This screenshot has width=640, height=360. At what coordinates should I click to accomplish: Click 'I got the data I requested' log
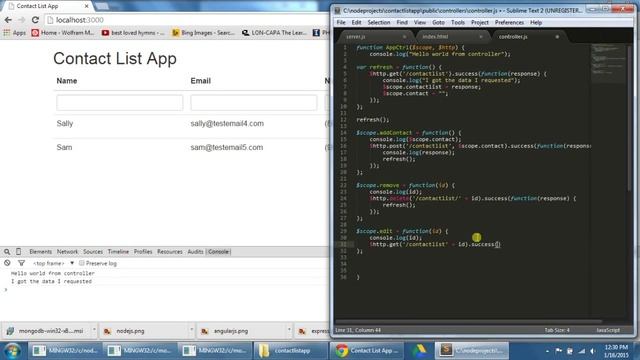pyautogui.click(x=51, y=281)
